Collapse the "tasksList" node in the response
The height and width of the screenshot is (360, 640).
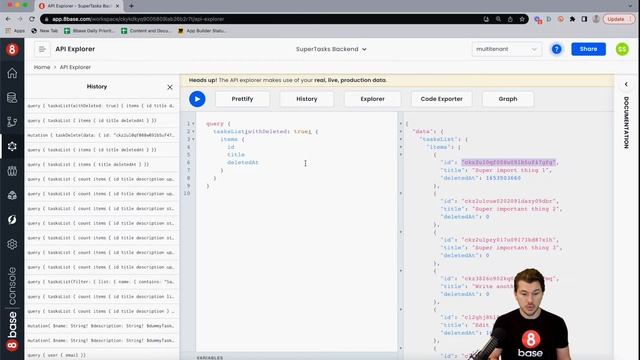[x=401, y=139]
